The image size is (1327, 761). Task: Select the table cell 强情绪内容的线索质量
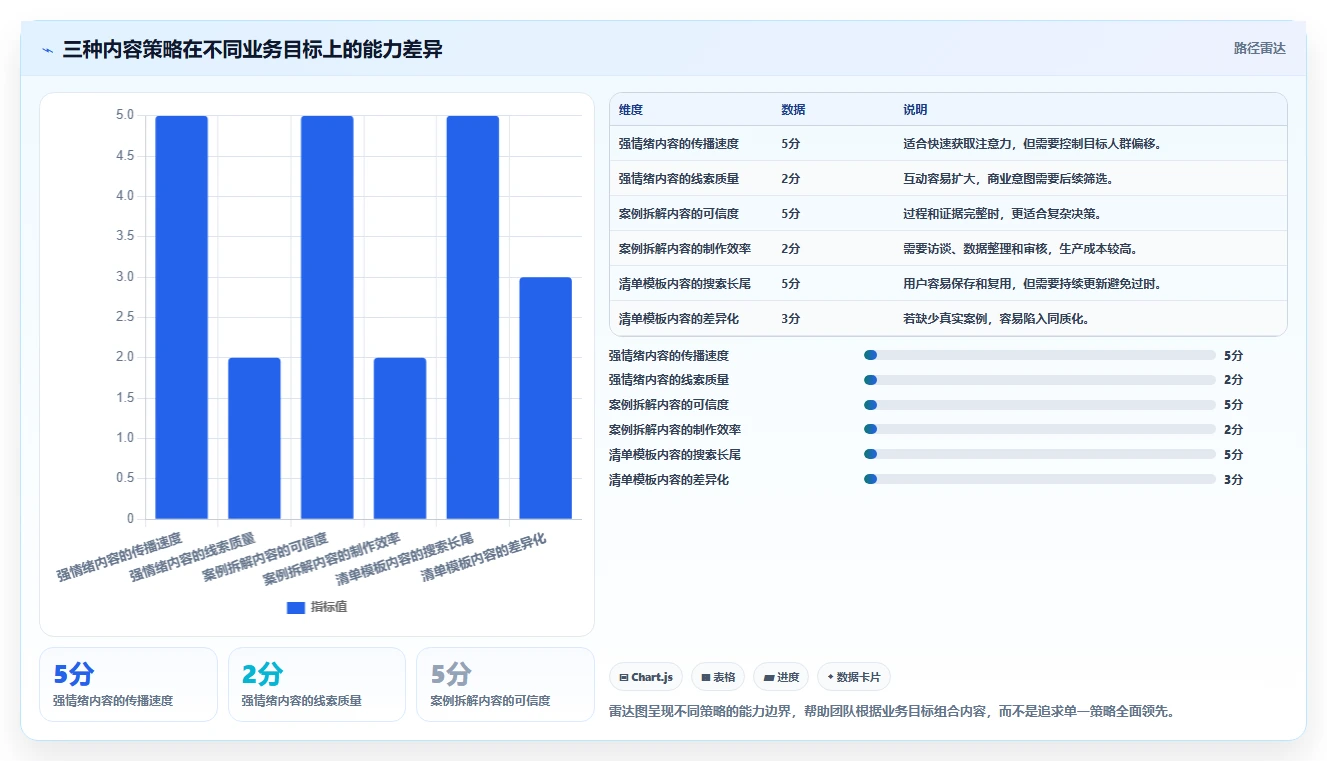click(679, 179)
